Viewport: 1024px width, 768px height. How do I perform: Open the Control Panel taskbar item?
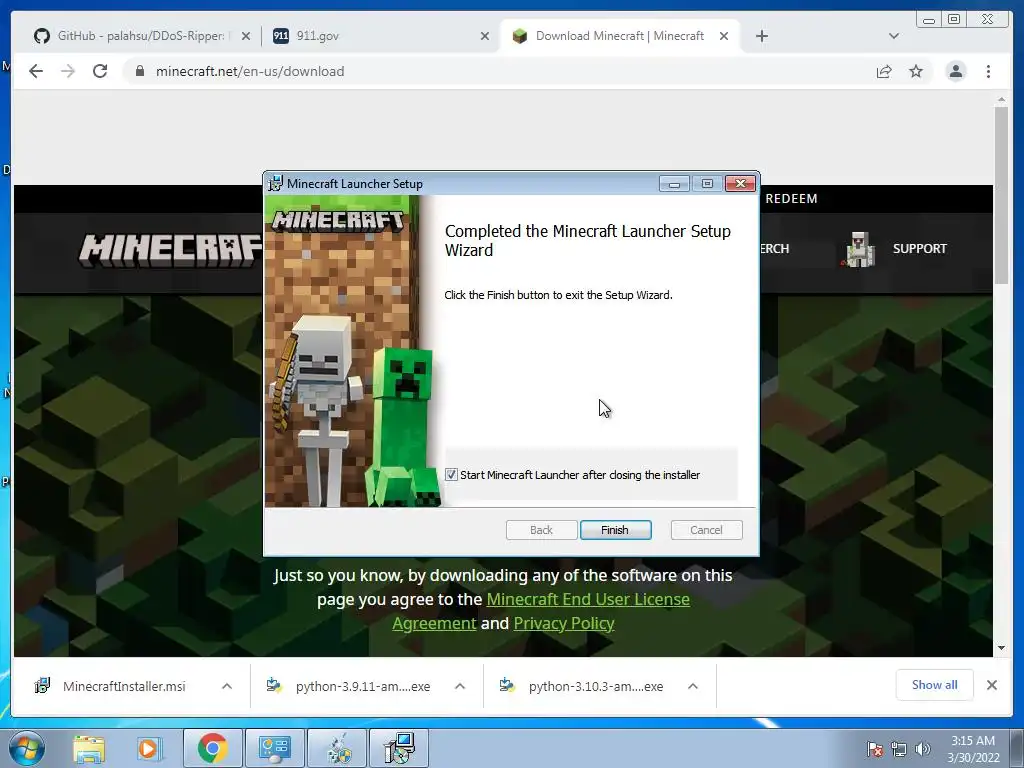(x=274, y=748)
